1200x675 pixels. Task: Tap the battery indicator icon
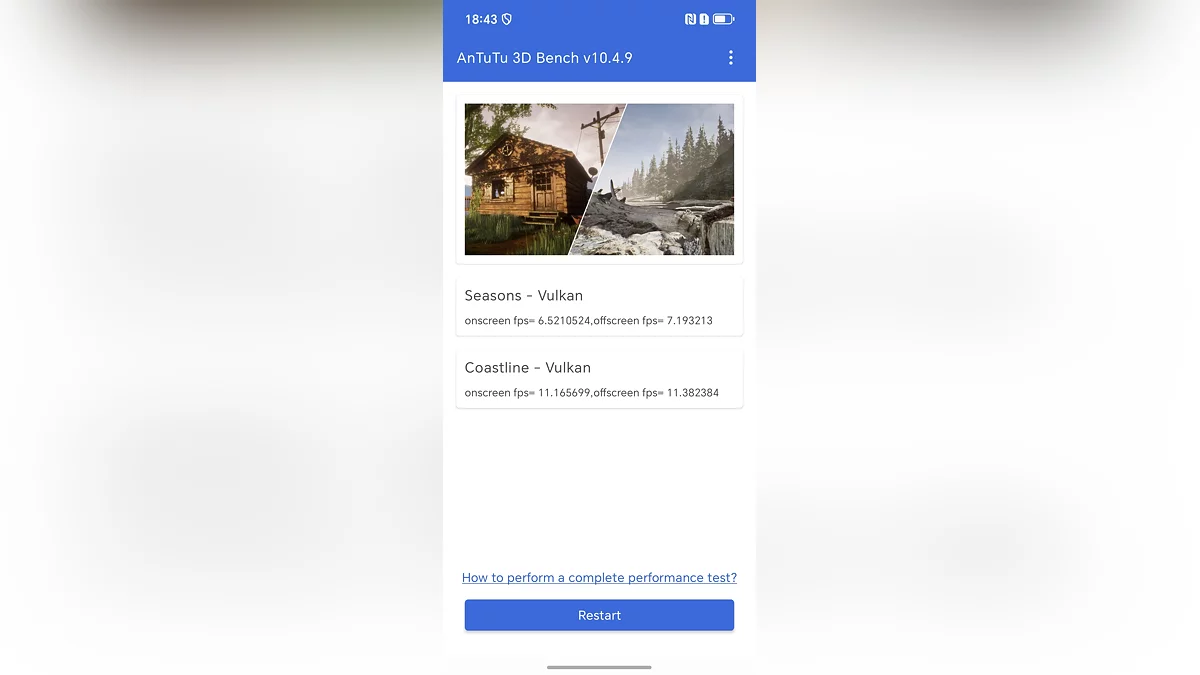pyautogui.click(x=723, y=19)
